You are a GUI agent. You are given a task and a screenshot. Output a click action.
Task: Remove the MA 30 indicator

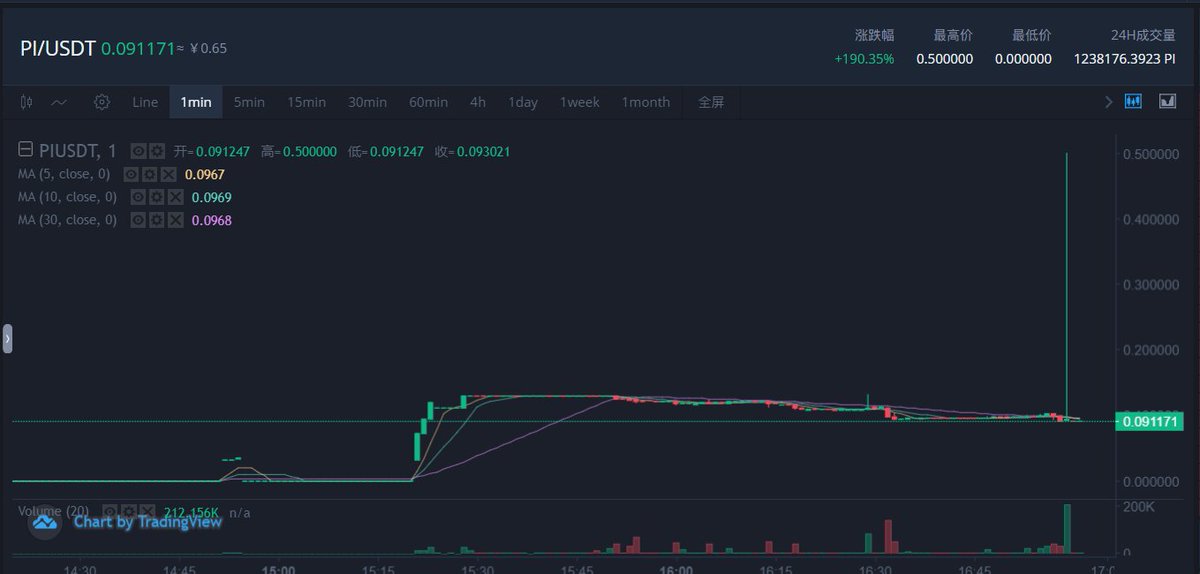point(175,220)
